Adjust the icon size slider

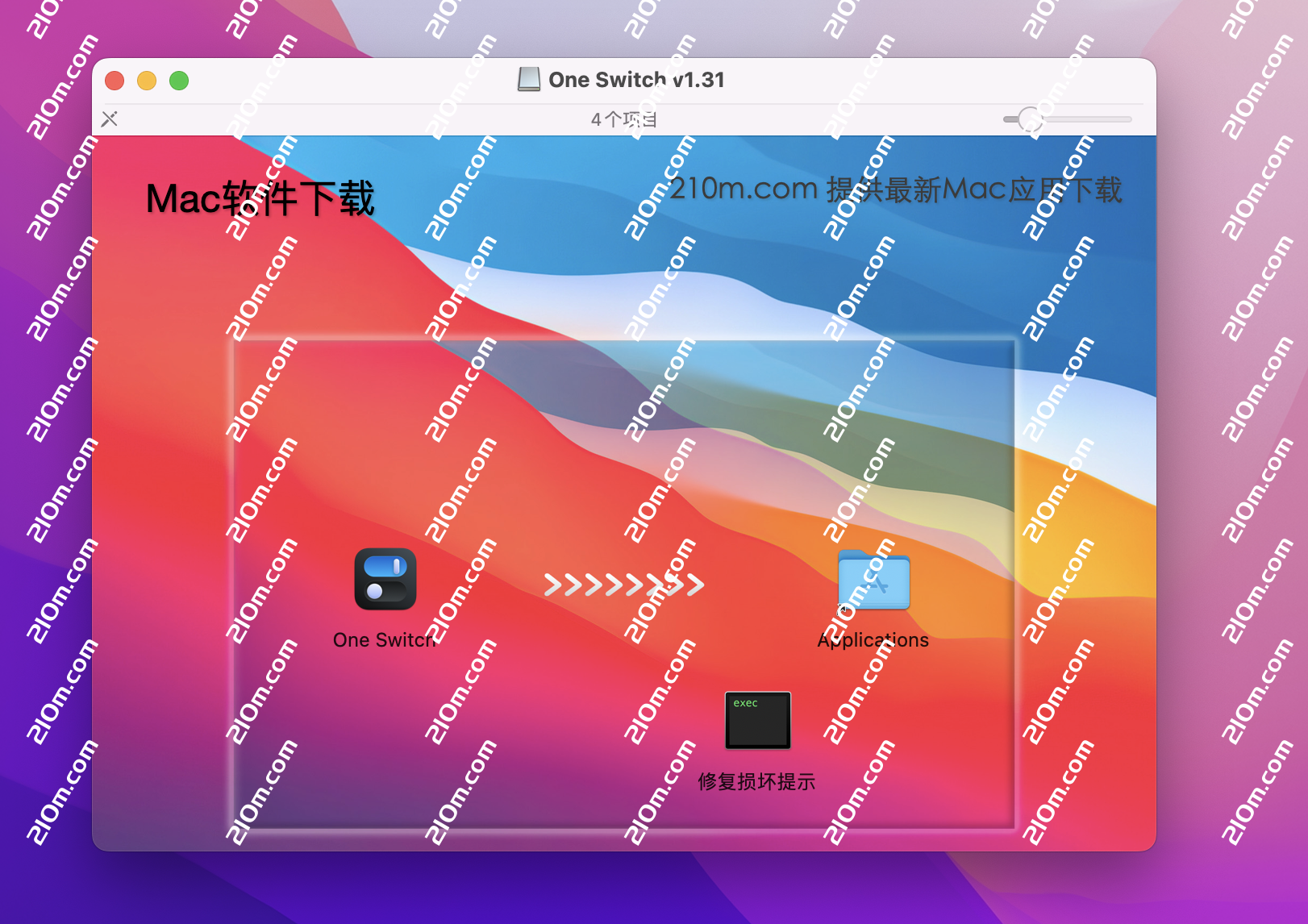1067,119
